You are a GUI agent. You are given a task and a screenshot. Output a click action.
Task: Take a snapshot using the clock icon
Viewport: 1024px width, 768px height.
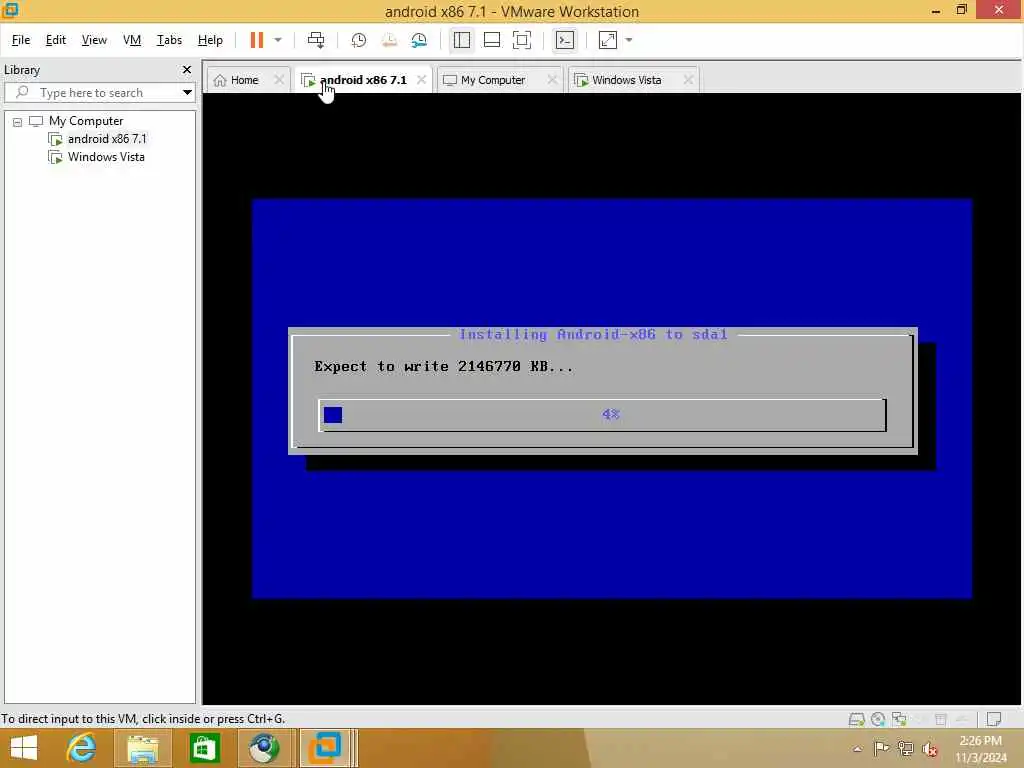pyautogui.click(x=359, y=40)
